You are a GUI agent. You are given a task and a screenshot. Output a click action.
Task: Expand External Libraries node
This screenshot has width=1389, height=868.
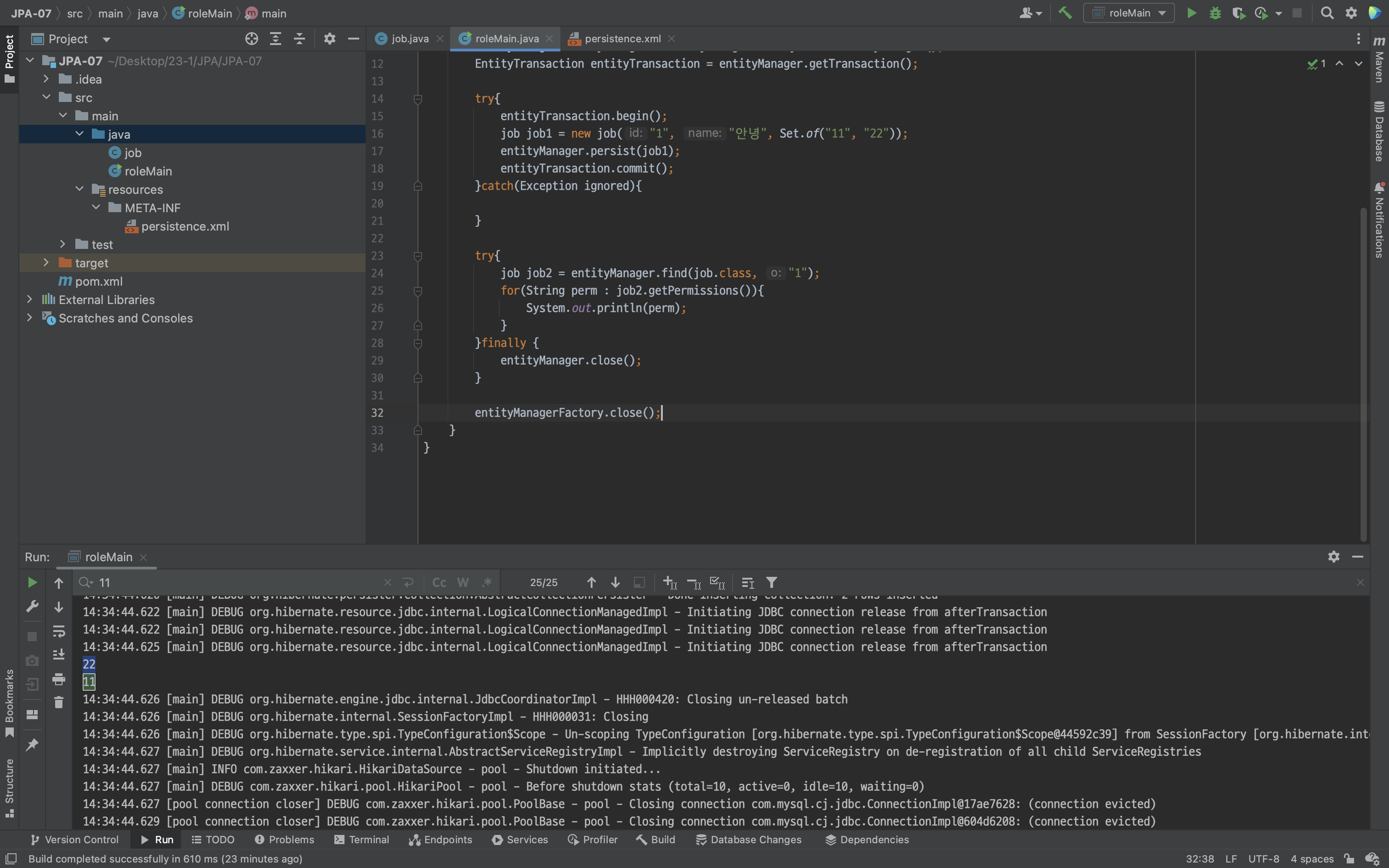point(30,299)
